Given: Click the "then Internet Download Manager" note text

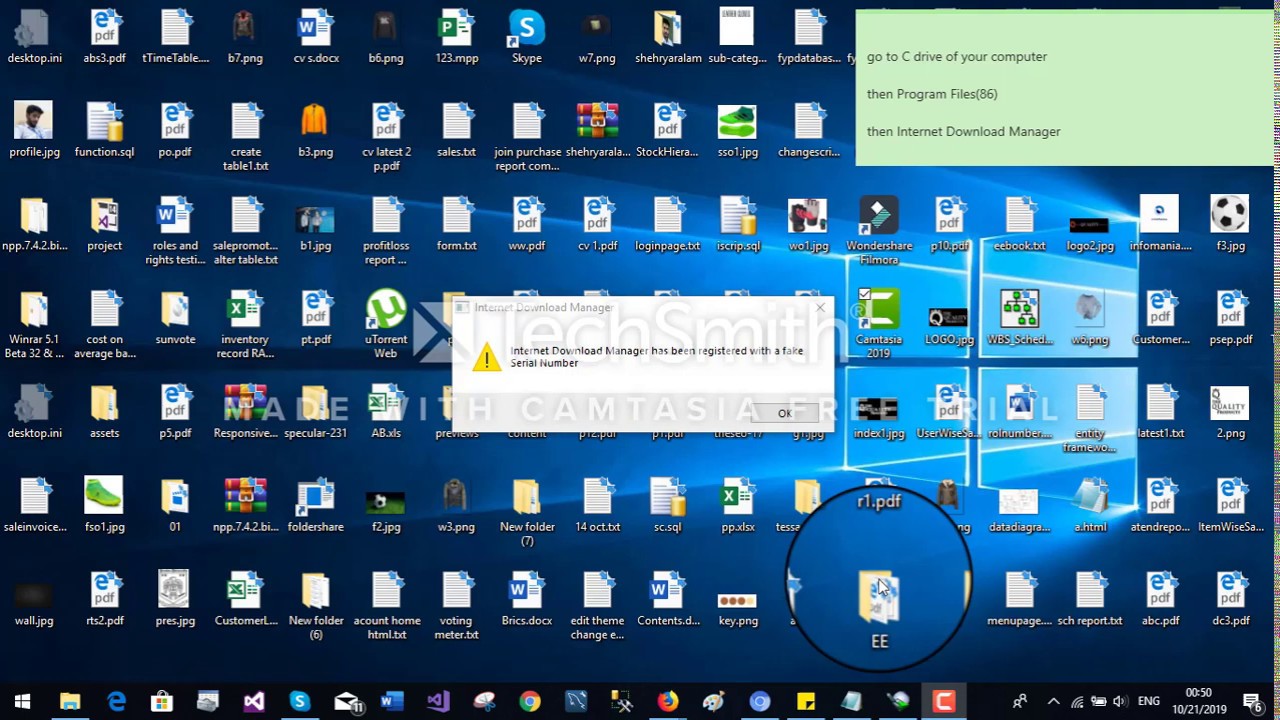Looking at the screenshot, I should (x=963, y=131).
